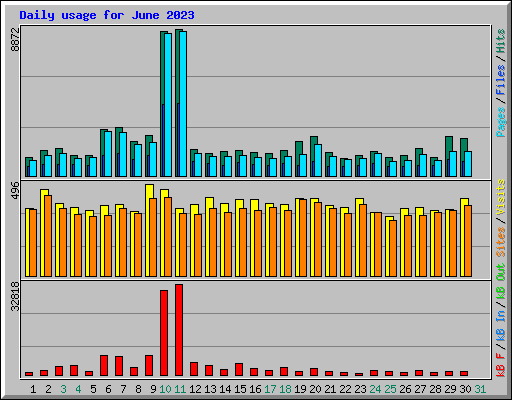The width and height of the screenshot is (512, 400).
Task: Click day 27 on the x-axis
Action: click(420, 389)
